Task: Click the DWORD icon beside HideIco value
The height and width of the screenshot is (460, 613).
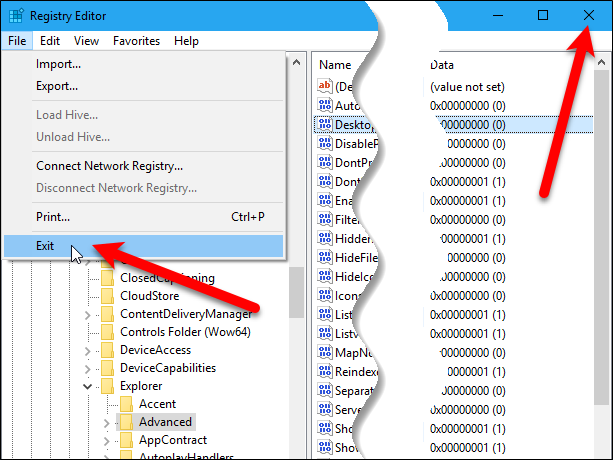Action: click(x=324, y=276)
